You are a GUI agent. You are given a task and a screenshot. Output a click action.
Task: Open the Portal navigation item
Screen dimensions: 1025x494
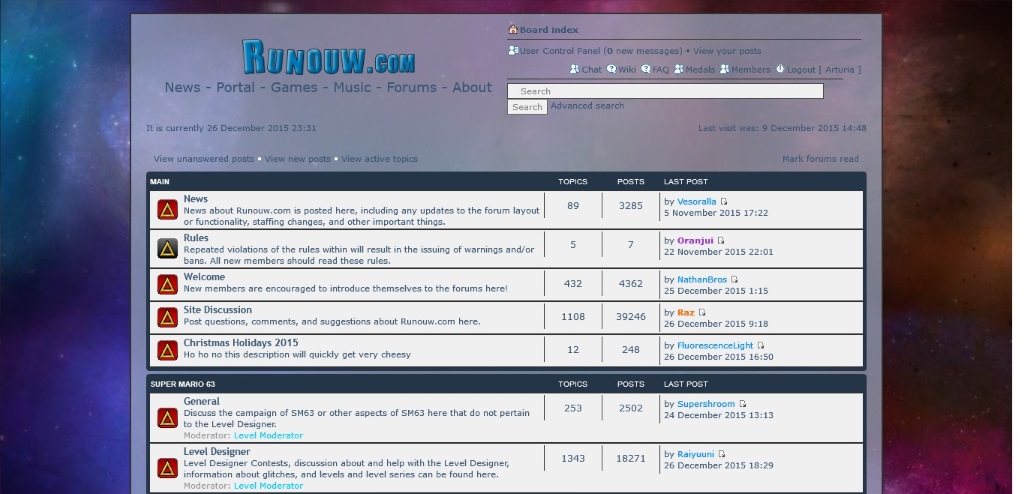pyautogui.click(x=235, y=87)
